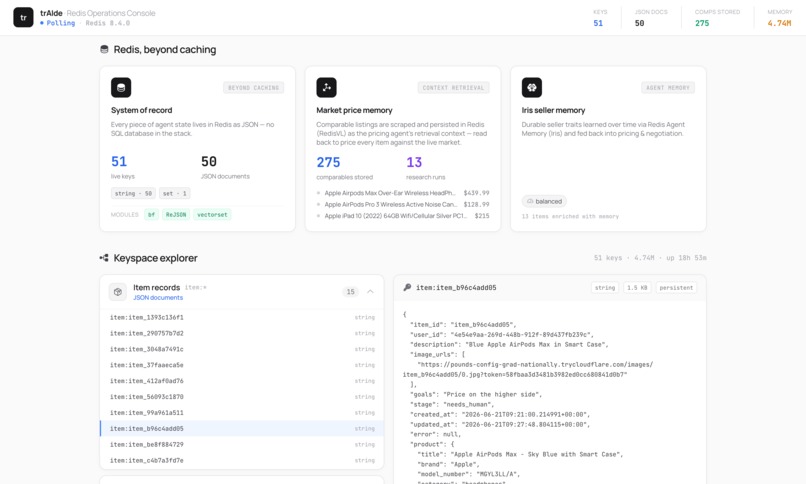Screen dimensions: 806x484
Task: Click the Apple AirPods Pro 3 listing
Action: (x=402, y=204)
